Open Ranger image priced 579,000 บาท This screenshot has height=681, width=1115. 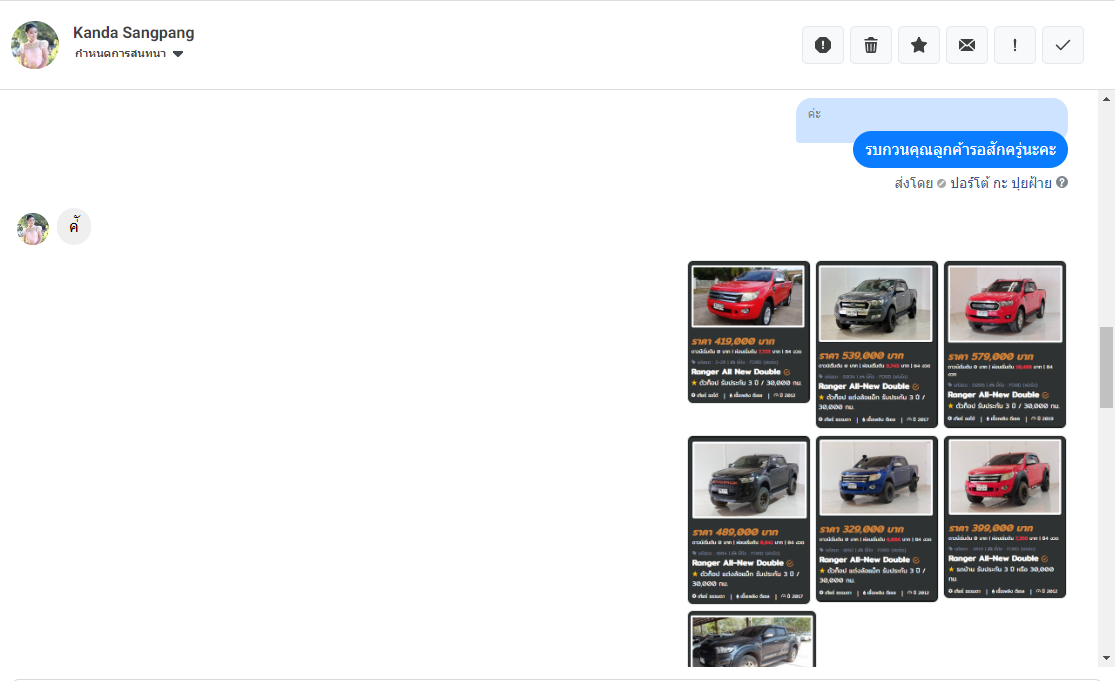click(1005, 344)
